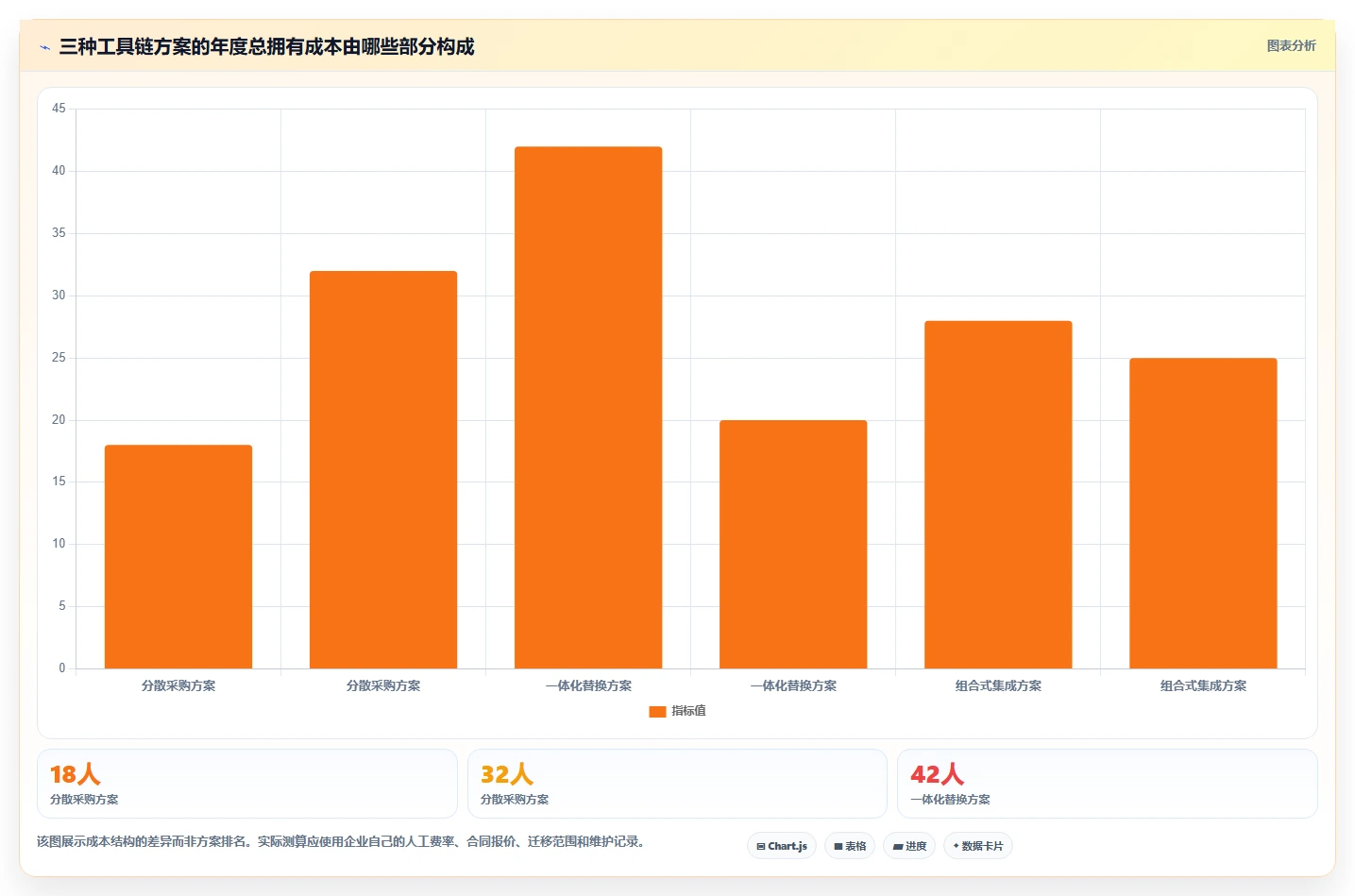This screenshot has height=896, width=1355.
Task: Click the 进度 tag
Action: 909,846
